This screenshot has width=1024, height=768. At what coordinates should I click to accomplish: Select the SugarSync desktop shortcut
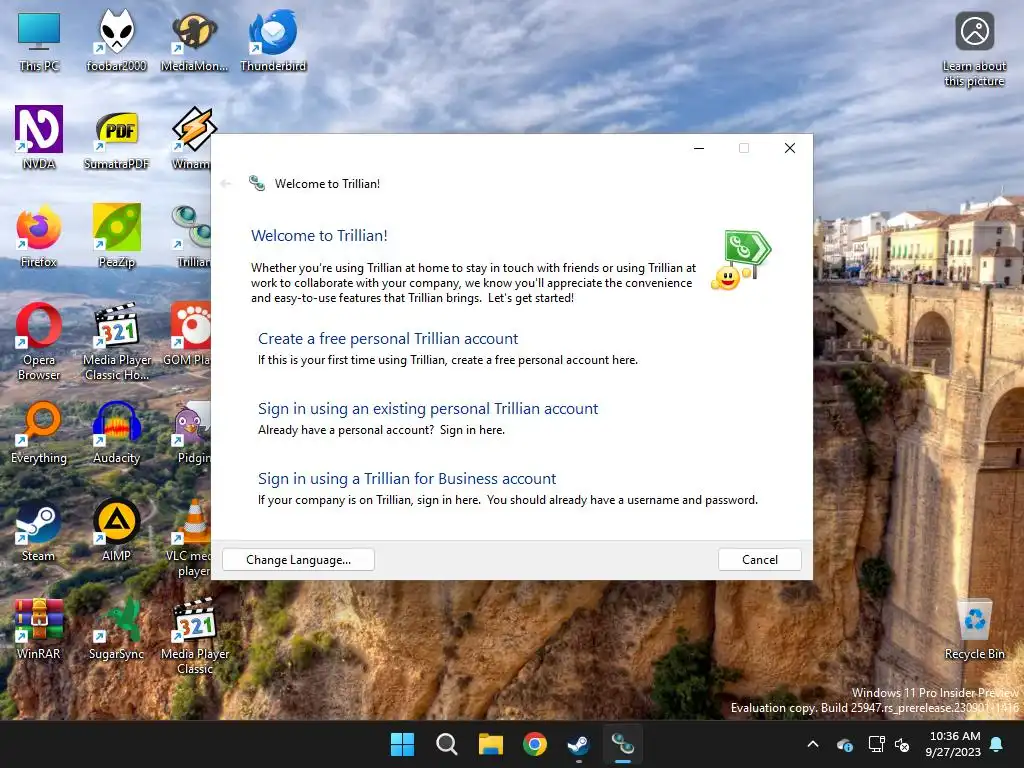click(116, 628)
